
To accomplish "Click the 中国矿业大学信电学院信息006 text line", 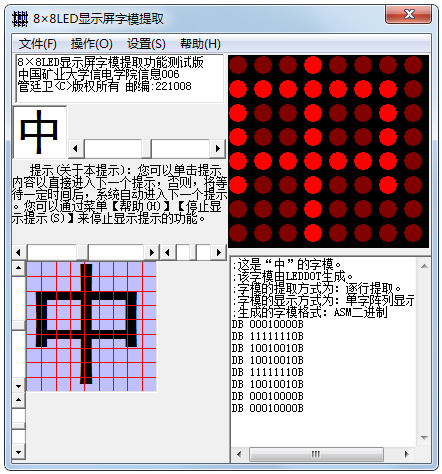I will click(x=99, y=74).
